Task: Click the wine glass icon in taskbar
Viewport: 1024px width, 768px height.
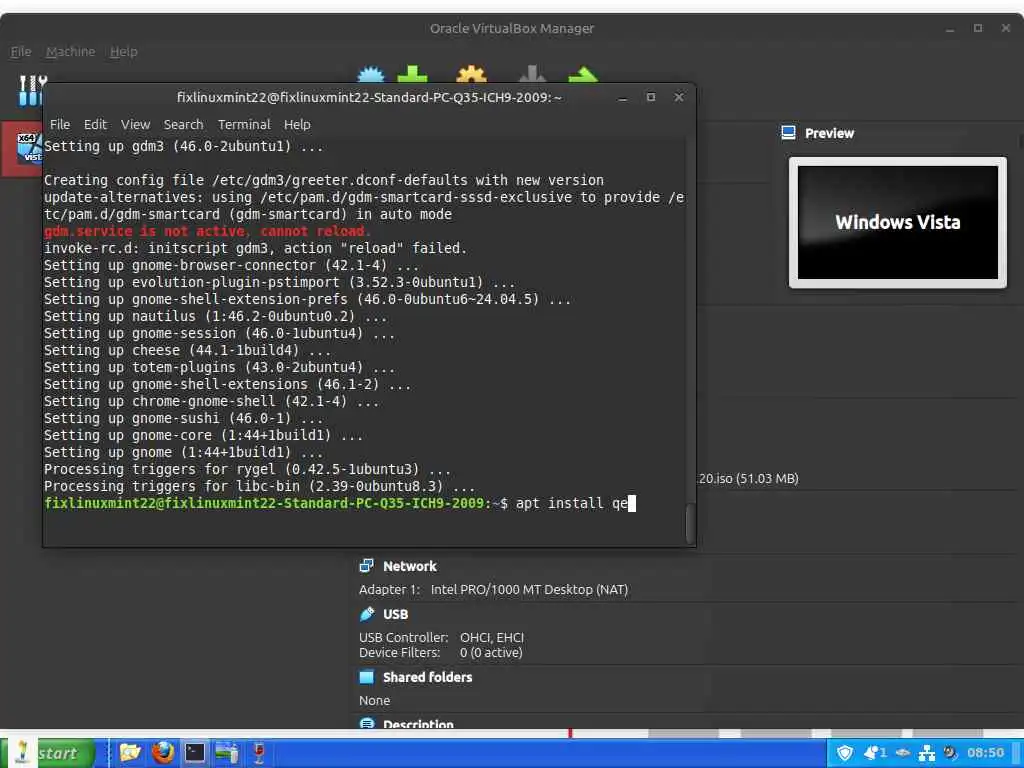Action: 259,753
